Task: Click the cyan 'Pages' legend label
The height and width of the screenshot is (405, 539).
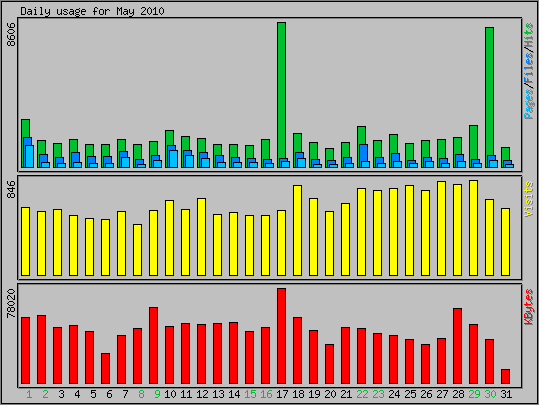Action: click(529, 103)
